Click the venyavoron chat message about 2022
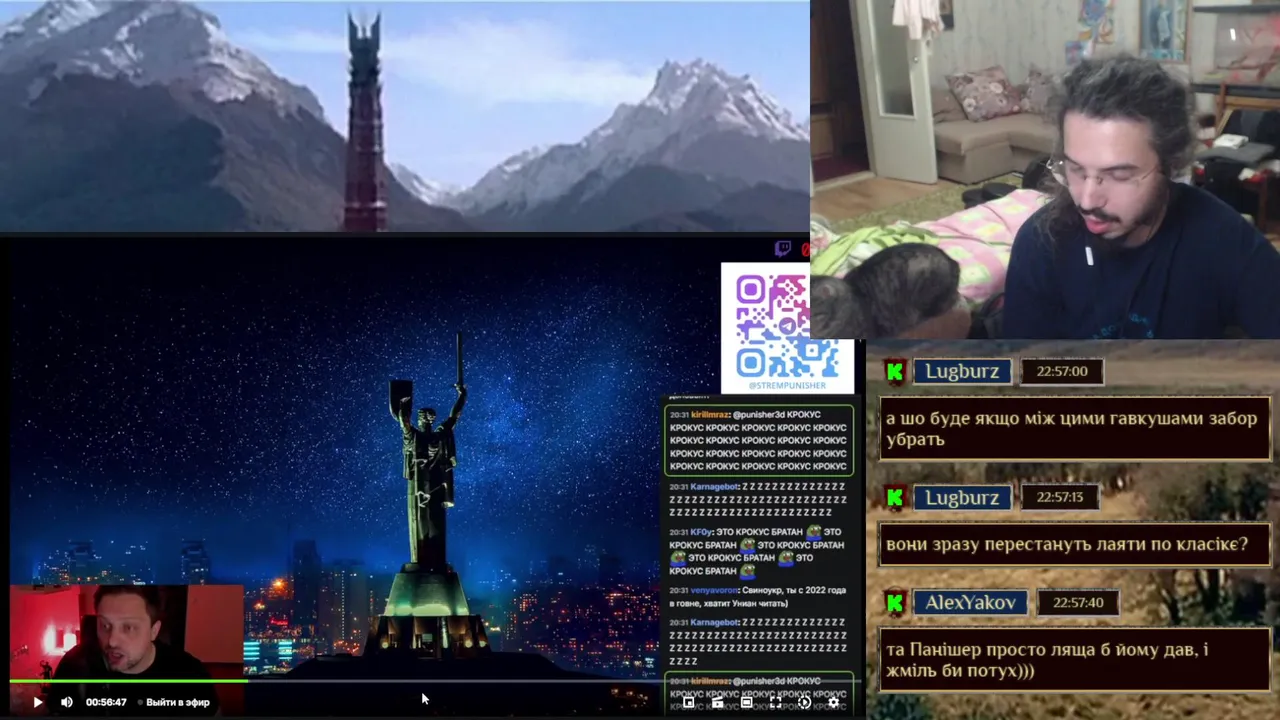This screenshot has height=720, width=1280. point(758,597)
